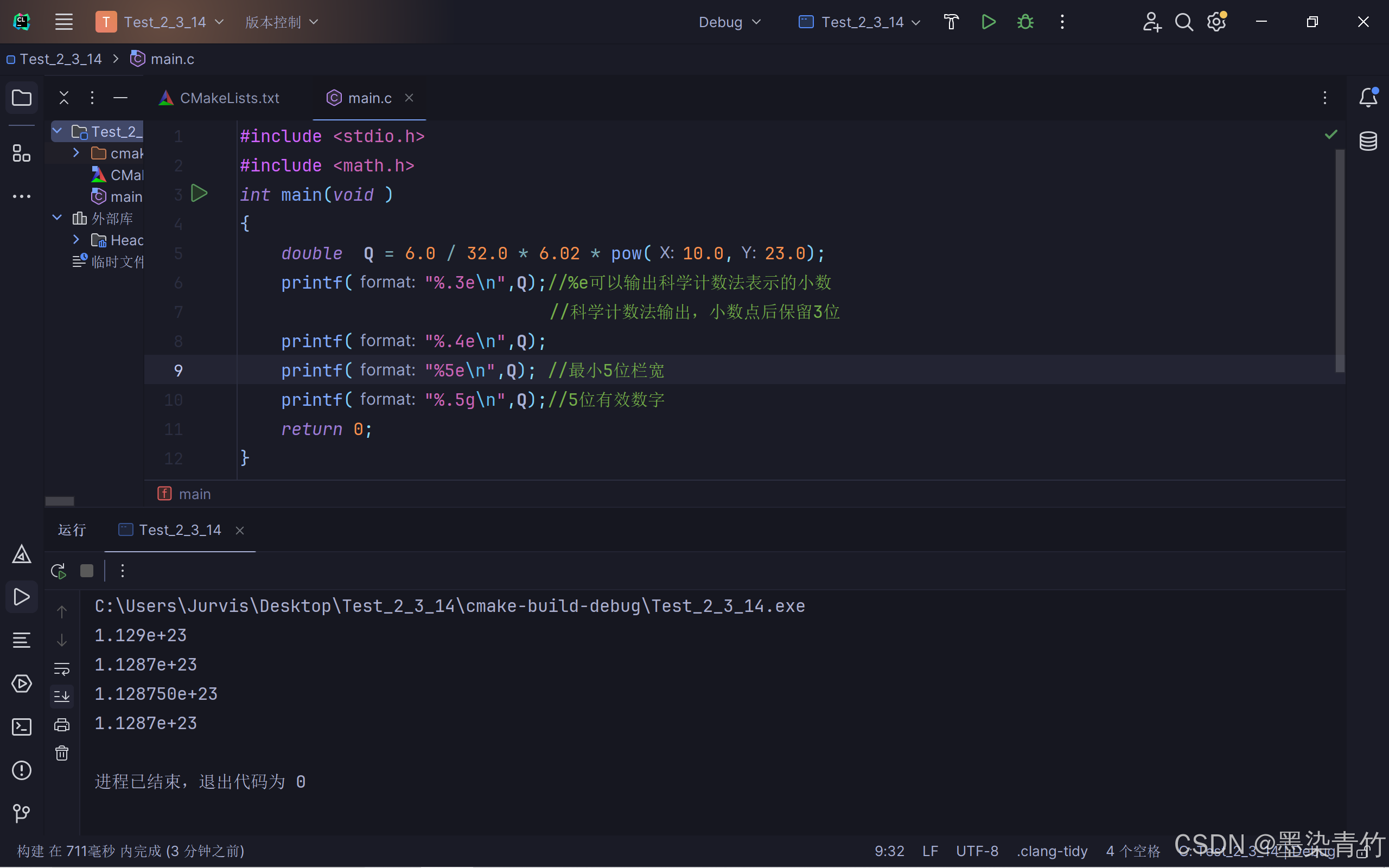
Task: Open the Terminal tool window icon
Action: [x=21, y=727]
